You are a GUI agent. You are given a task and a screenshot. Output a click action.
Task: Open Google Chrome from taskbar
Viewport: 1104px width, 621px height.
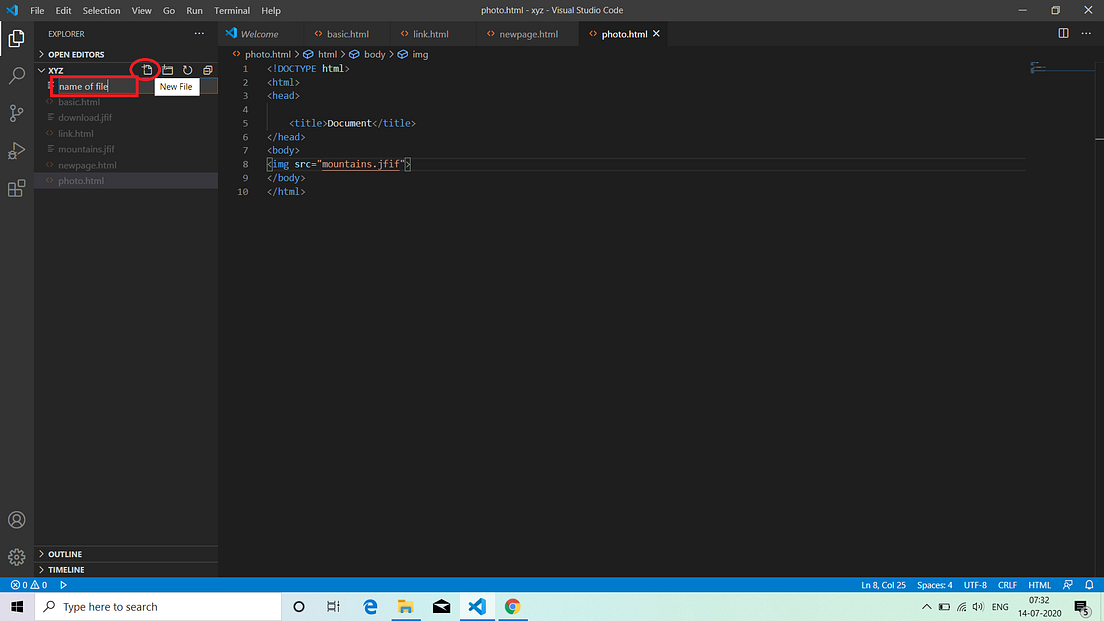pos(513,606)
